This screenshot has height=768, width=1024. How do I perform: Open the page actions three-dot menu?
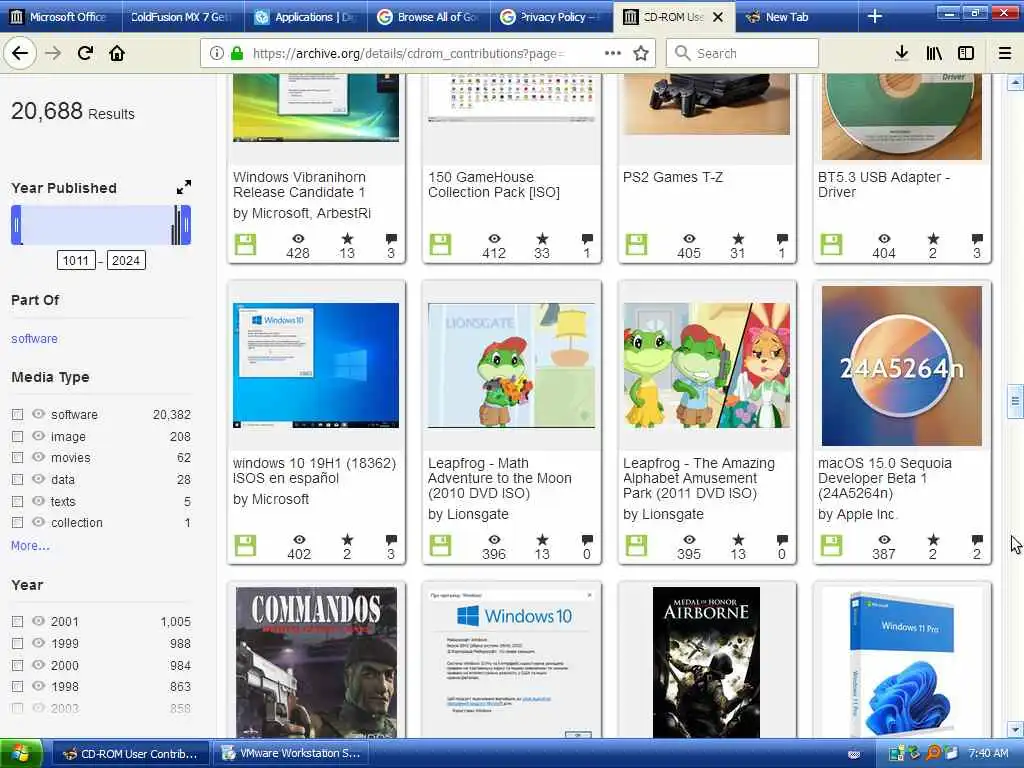tap(613, 54)
